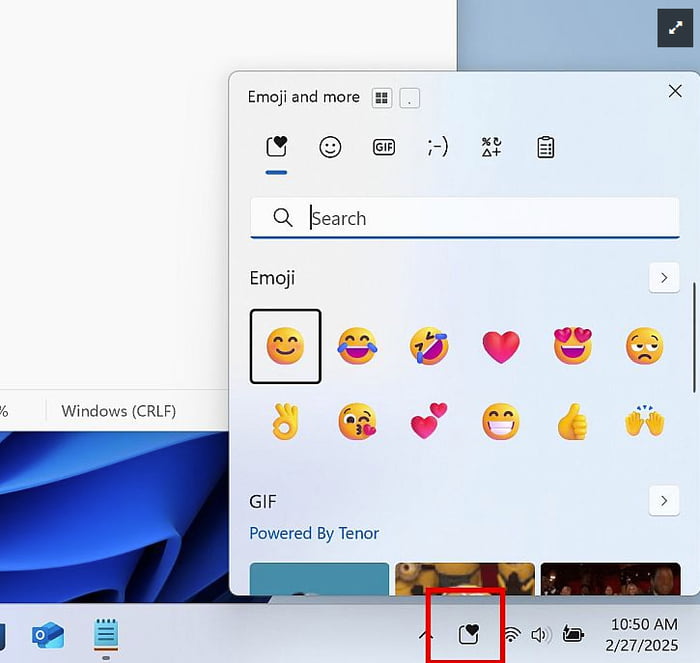Click the volume speaker tray icon
The height and width of the screenshot is (663, 700).
541,634
